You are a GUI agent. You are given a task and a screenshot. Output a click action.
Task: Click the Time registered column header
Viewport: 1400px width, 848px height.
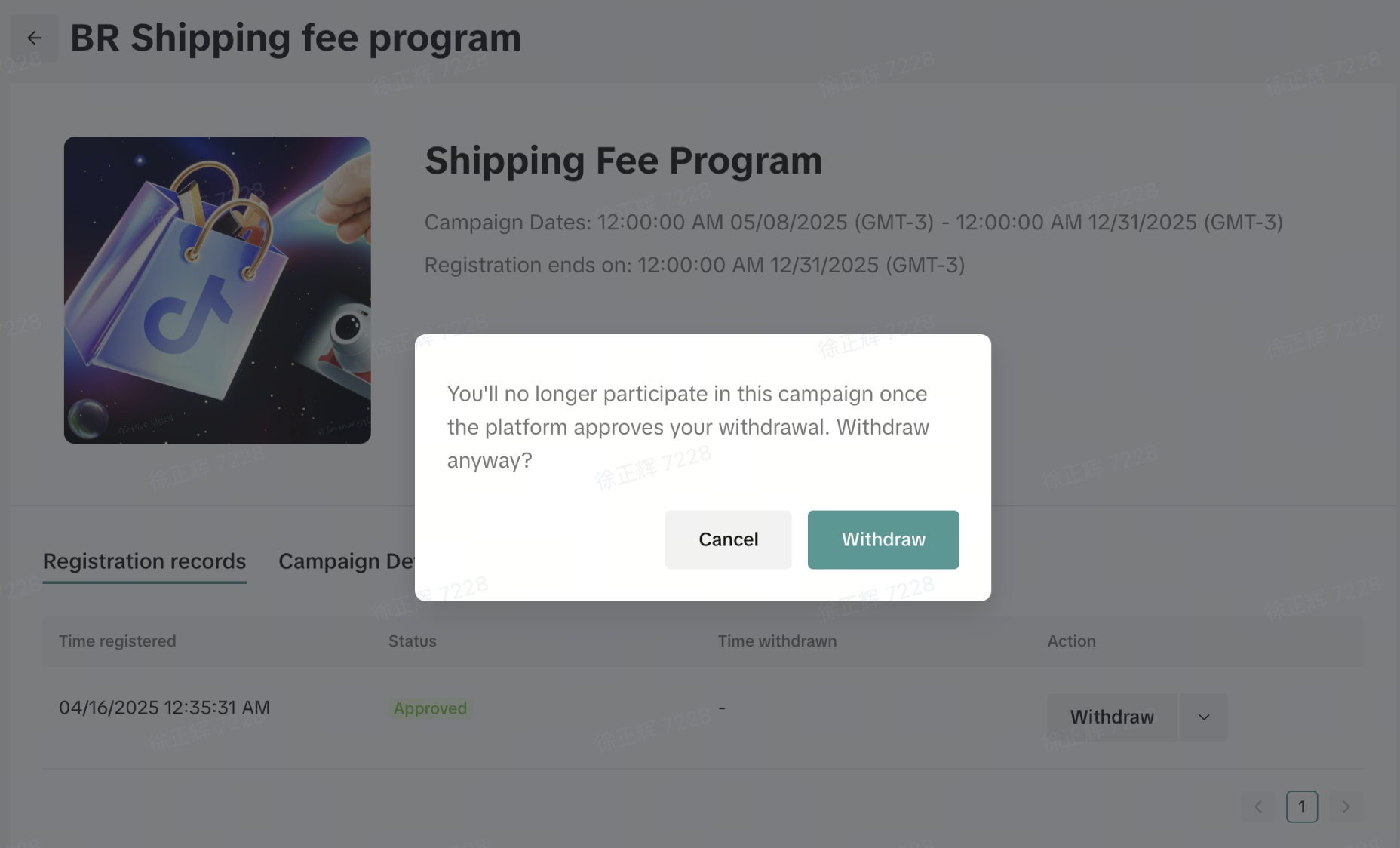tap(118, 641)
